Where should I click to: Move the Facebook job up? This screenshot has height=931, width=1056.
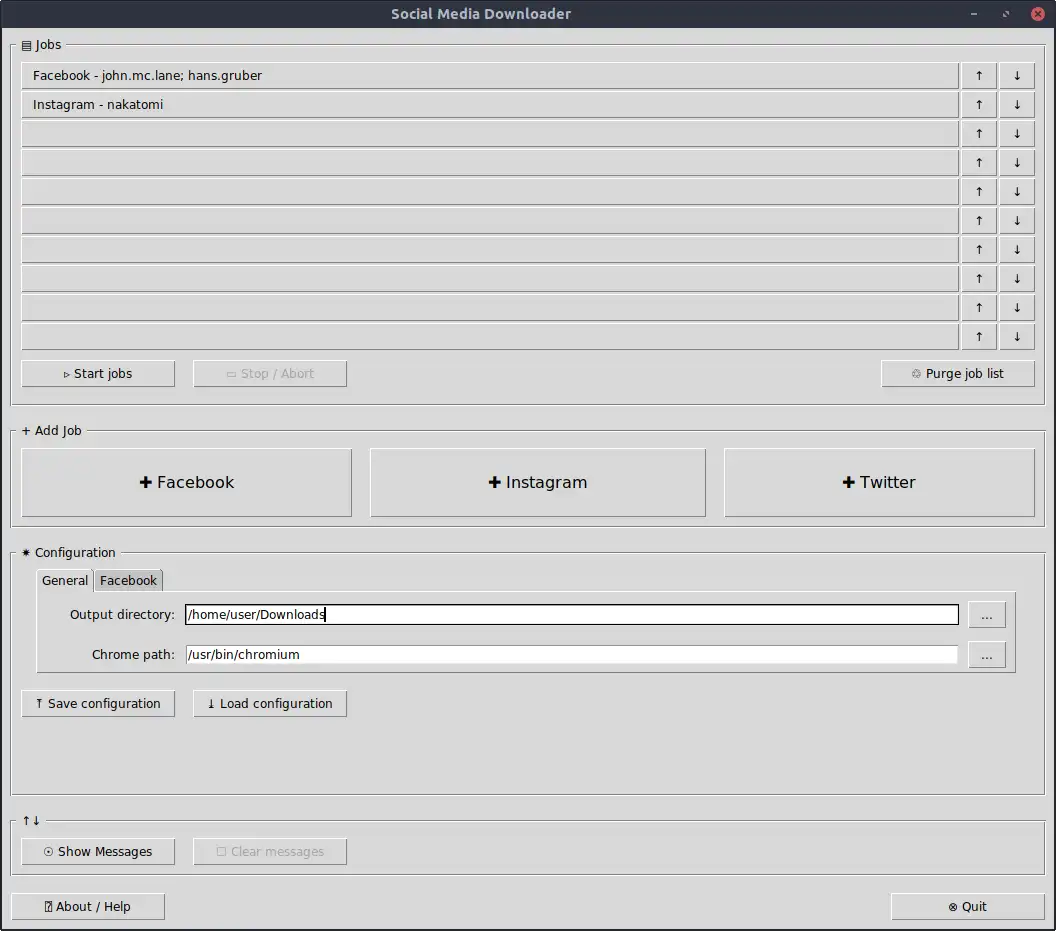[x=979, y=75]
